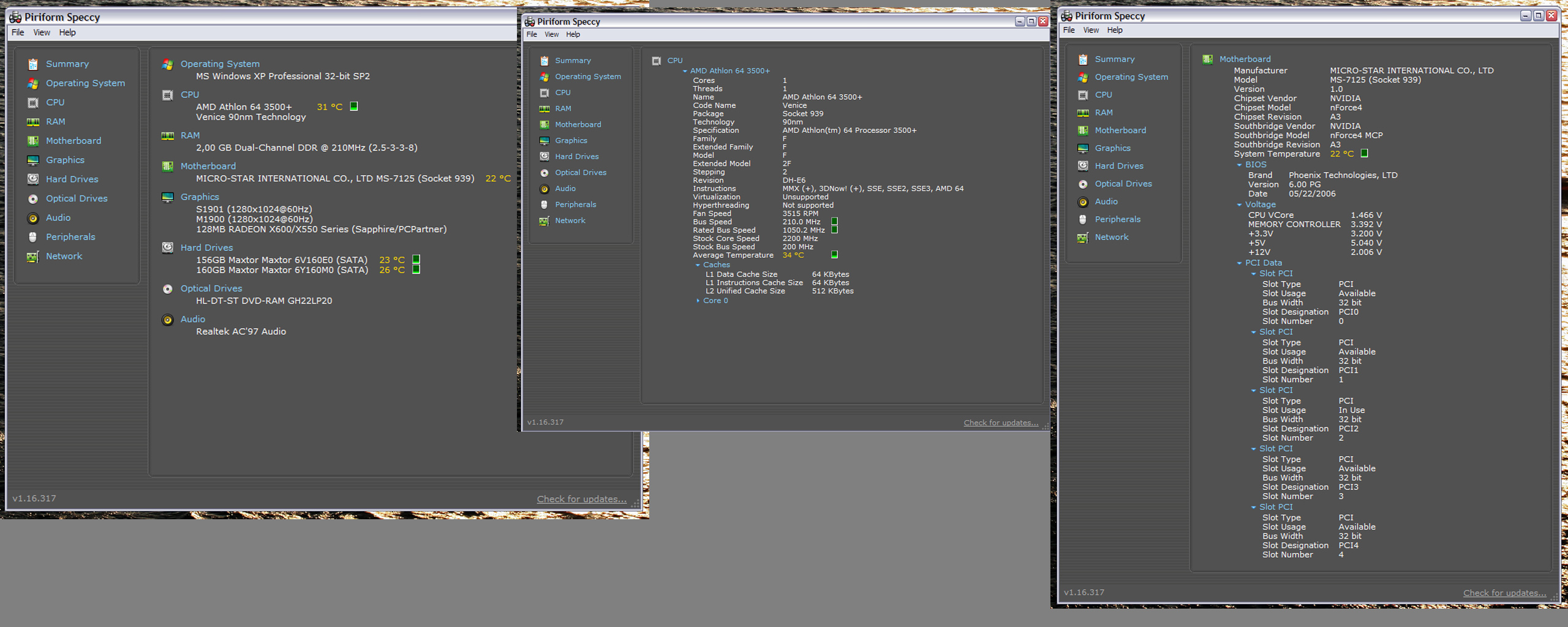Click Network icon in middle Speccy window sidebar
The height and width of the screenshot is (627, 1568).
[x=544, y=221]
